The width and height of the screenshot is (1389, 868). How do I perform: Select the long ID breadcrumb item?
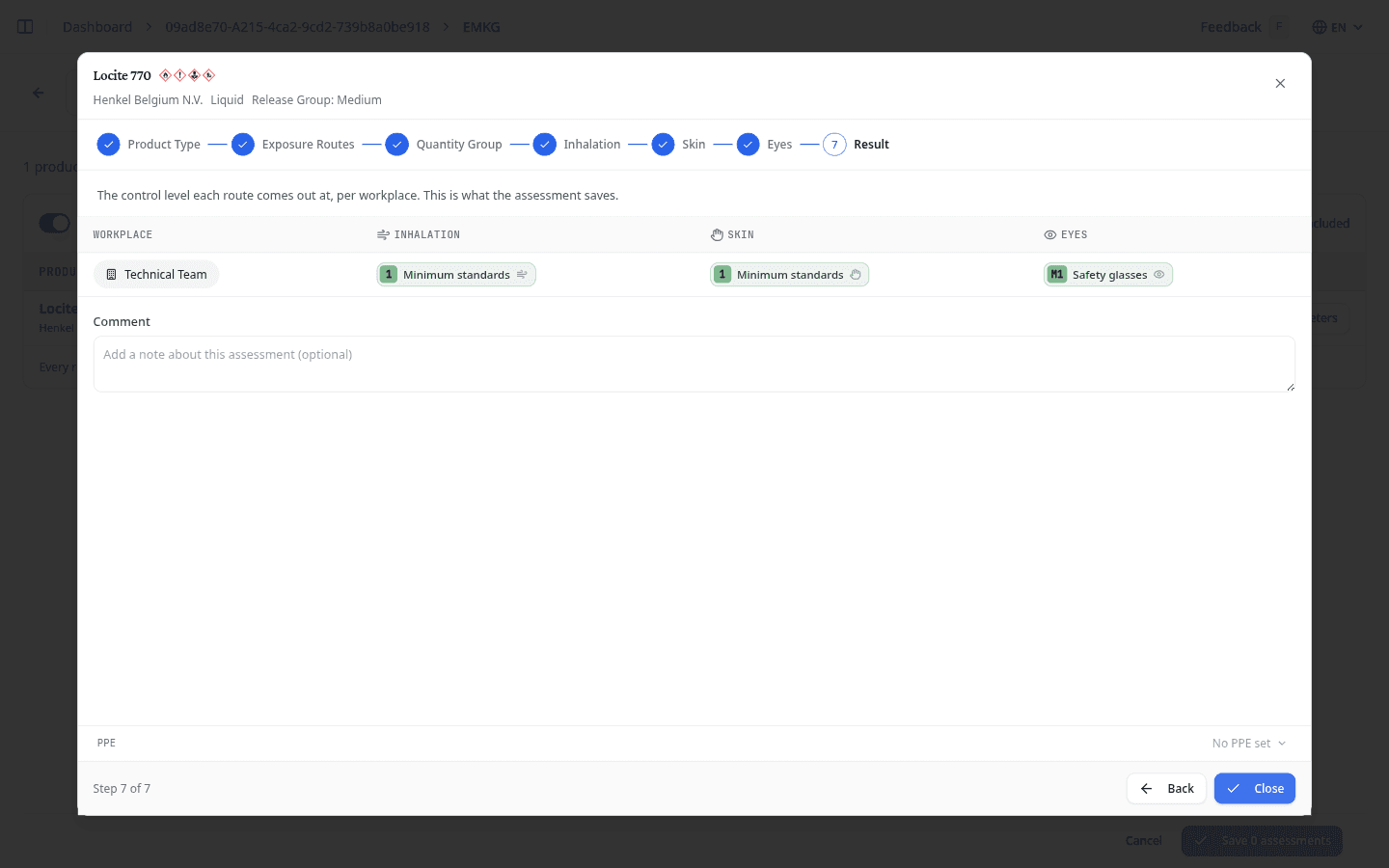[297, 27]
